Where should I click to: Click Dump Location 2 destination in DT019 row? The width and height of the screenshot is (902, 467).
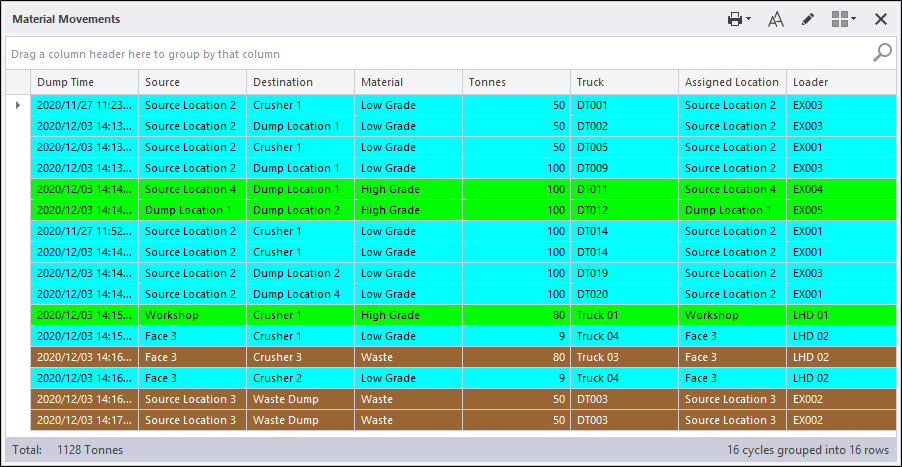pyautogui.click(x=300, y=273)
